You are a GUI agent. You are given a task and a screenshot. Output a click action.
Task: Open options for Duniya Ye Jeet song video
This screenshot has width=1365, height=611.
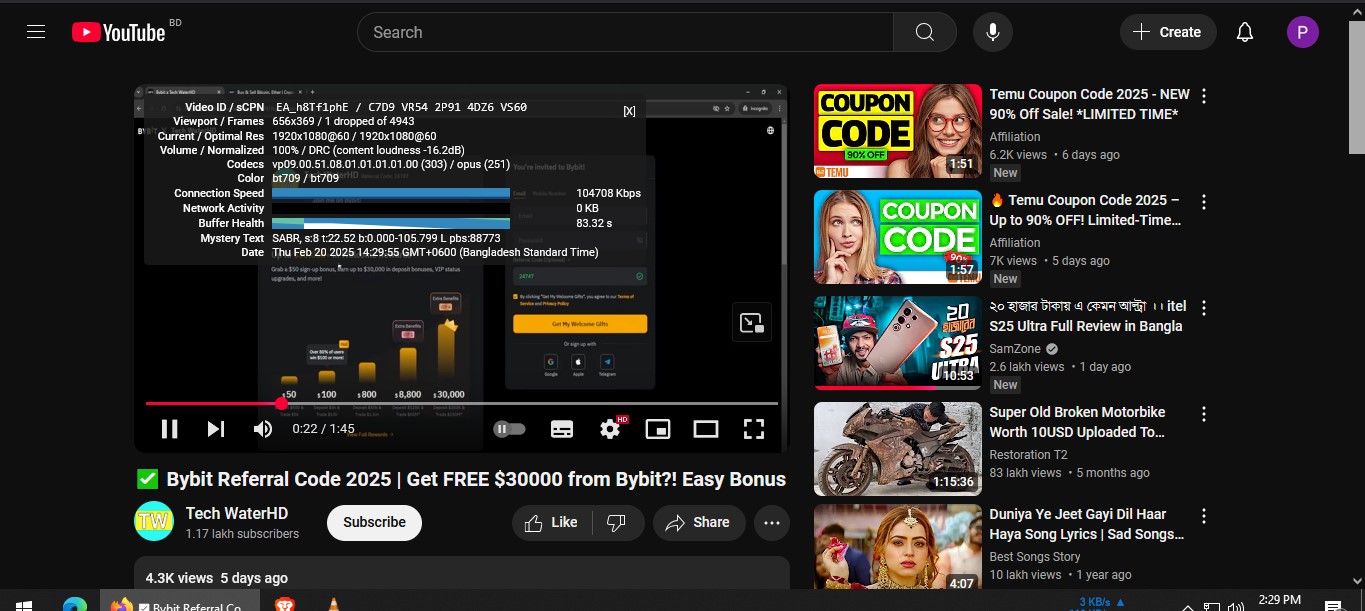1204,516
